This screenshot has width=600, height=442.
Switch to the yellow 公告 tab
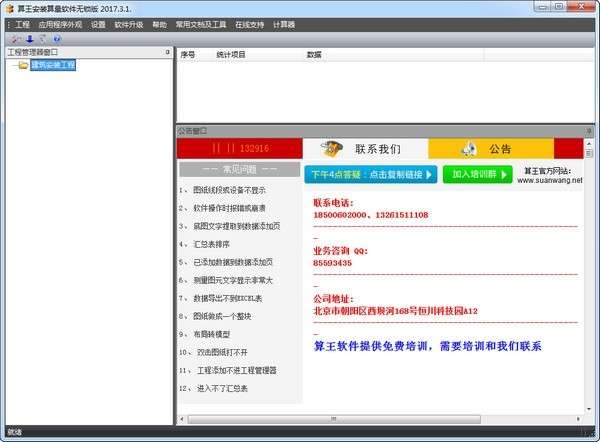coord(491,148)
